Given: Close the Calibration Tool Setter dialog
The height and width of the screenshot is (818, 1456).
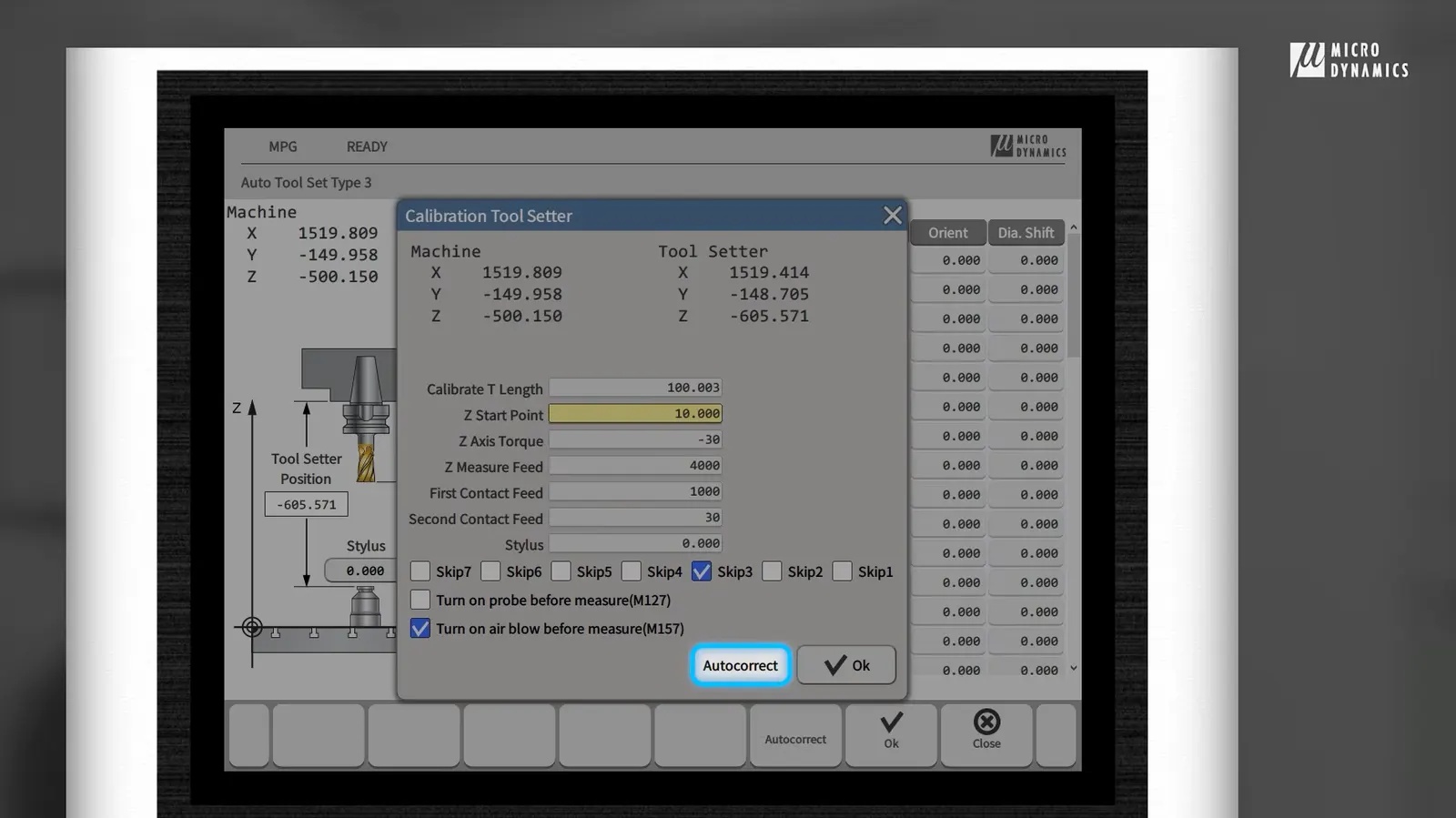Looking at the screenshot, I should [x=892, y=216].
